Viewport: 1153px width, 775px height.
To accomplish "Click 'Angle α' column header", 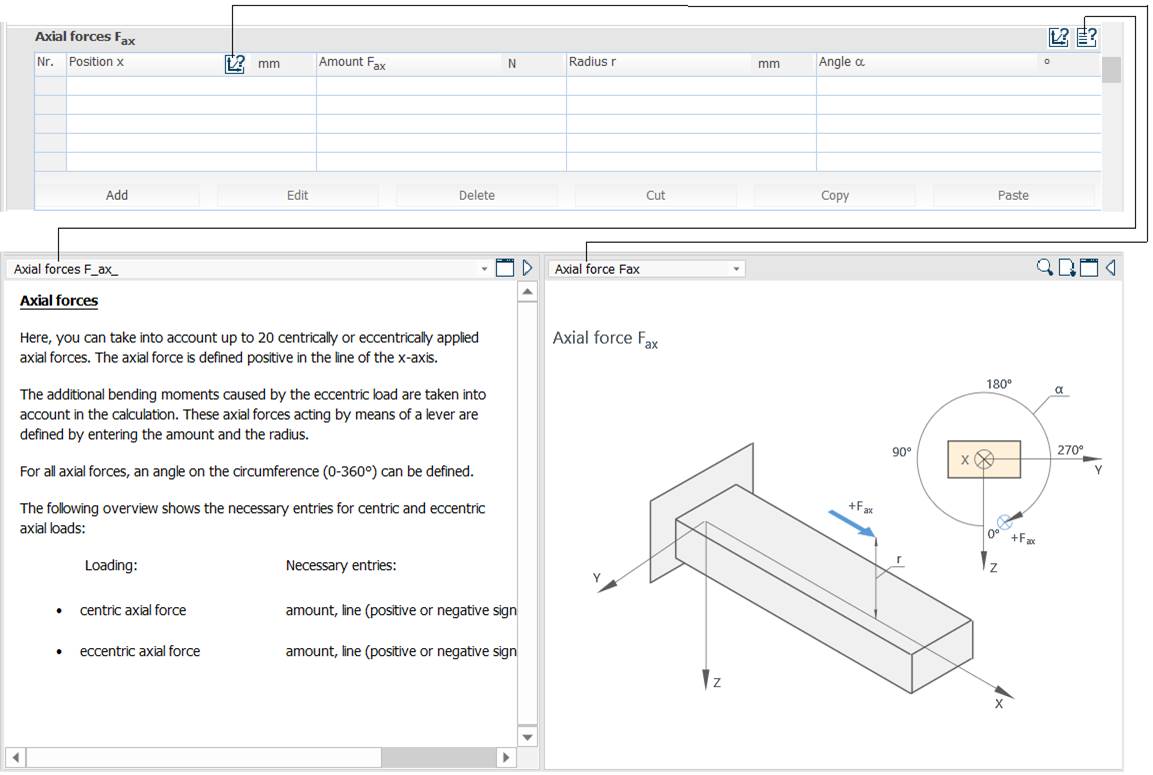I will (x=959, y=64).
